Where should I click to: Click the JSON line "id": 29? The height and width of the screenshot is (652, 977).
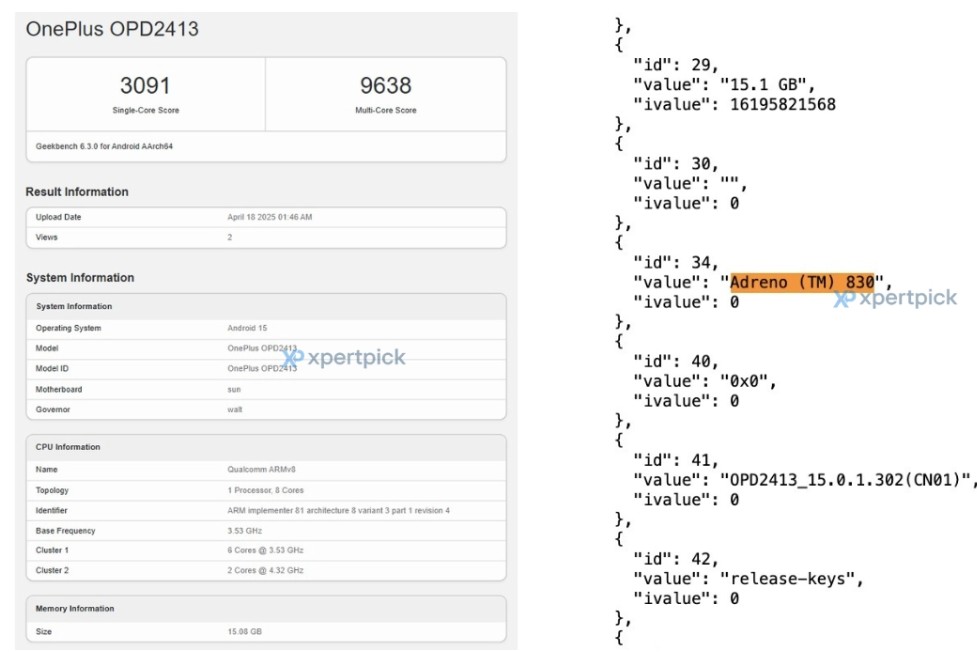(675, 65)
